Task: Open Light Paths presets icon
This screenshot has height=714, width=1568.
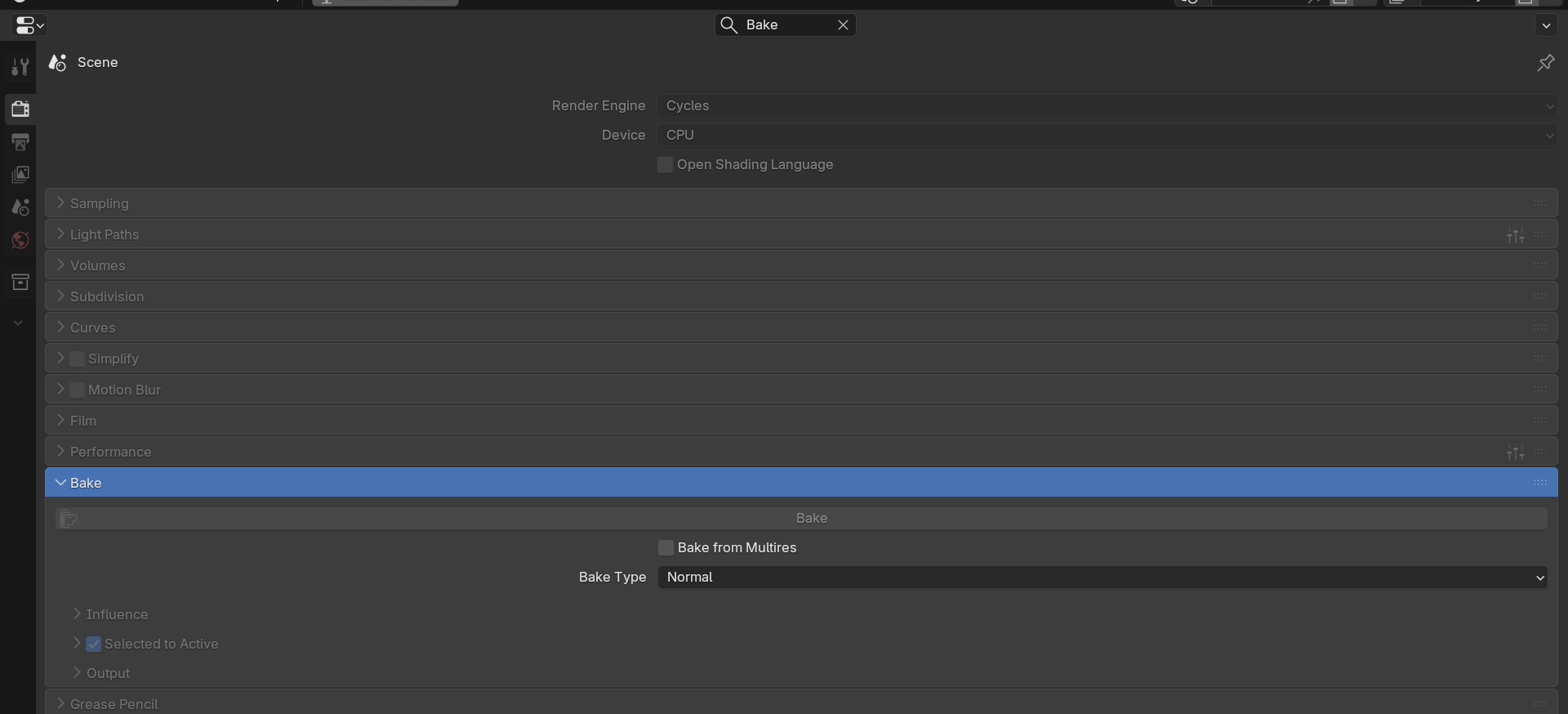Action: click(1516, 235)
